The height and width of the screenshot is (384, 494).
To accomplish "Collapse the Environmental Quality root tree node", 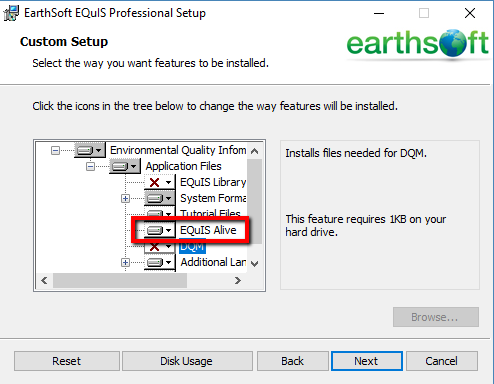I will click(55, 151).
